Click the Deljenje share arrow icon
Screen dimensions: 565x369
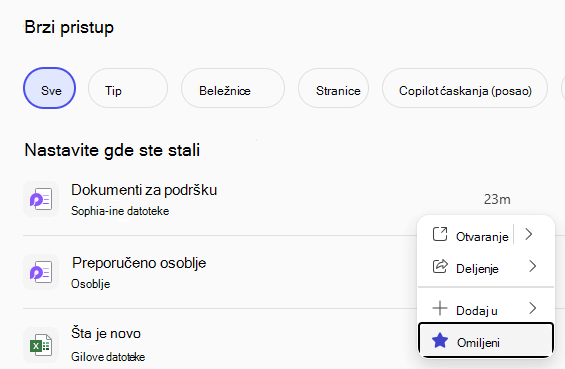pos(440,266)
